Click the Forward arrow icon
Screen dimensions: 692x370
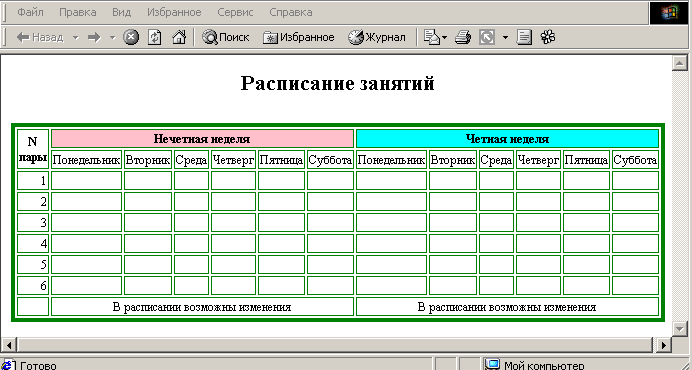click(94, 38)
